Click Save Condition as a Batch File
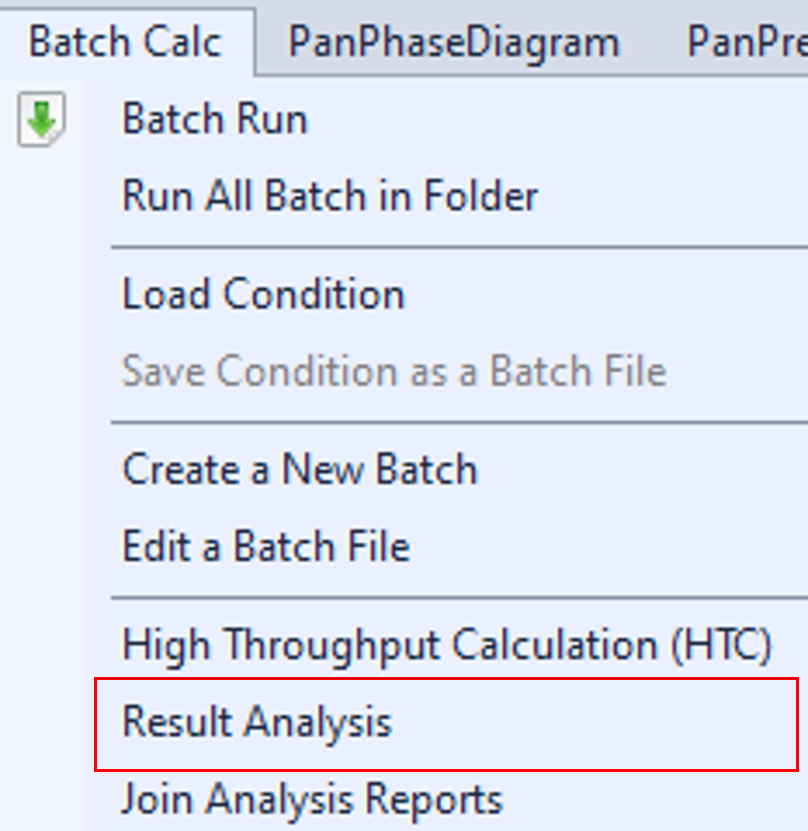 click(x=393, y=371)
